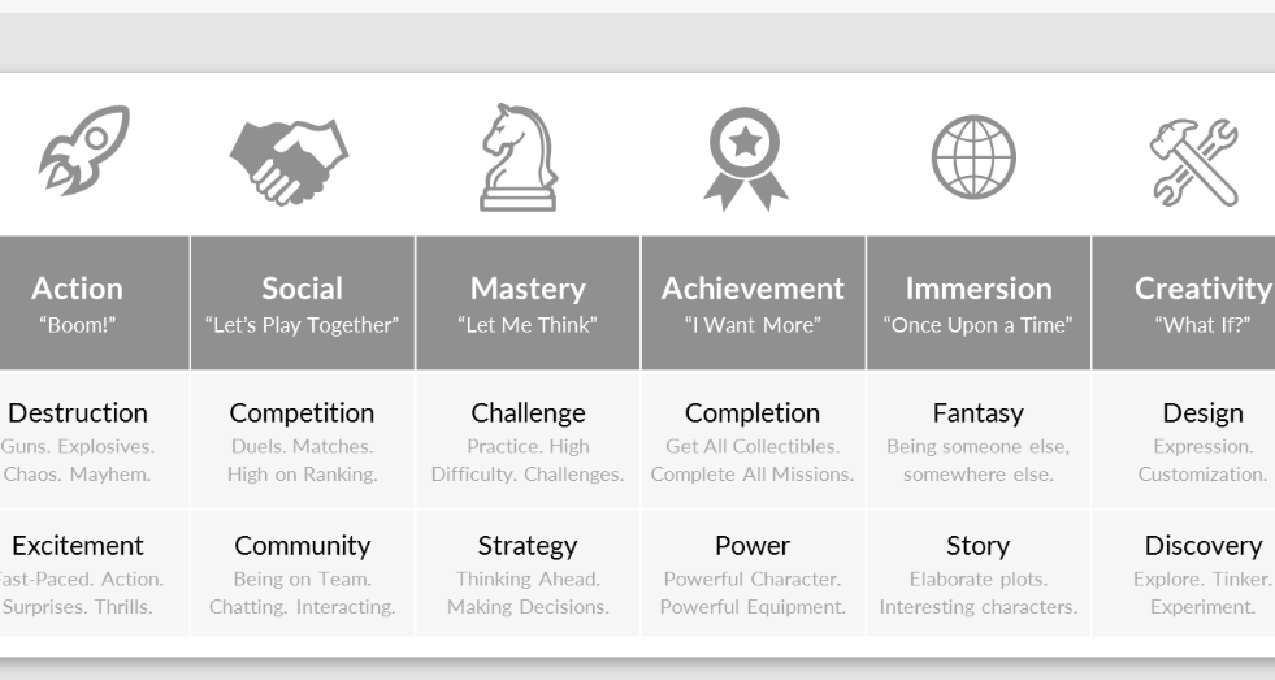Select the Fantasy cell under Immersion

point(978,441)
